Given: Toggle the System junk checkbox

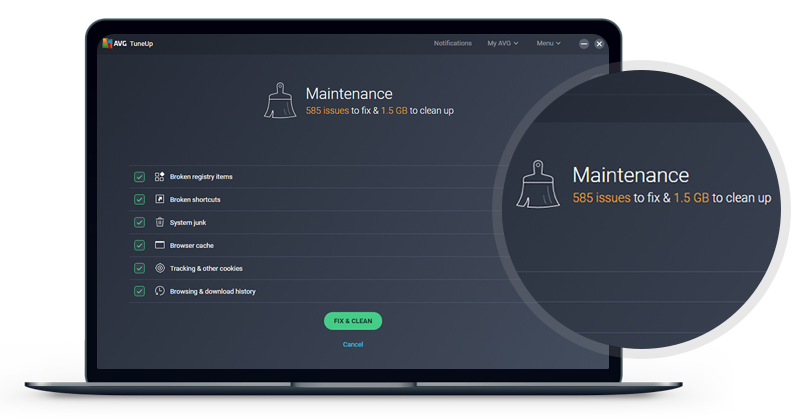Looking at the screenshot, I should [140, 222].
